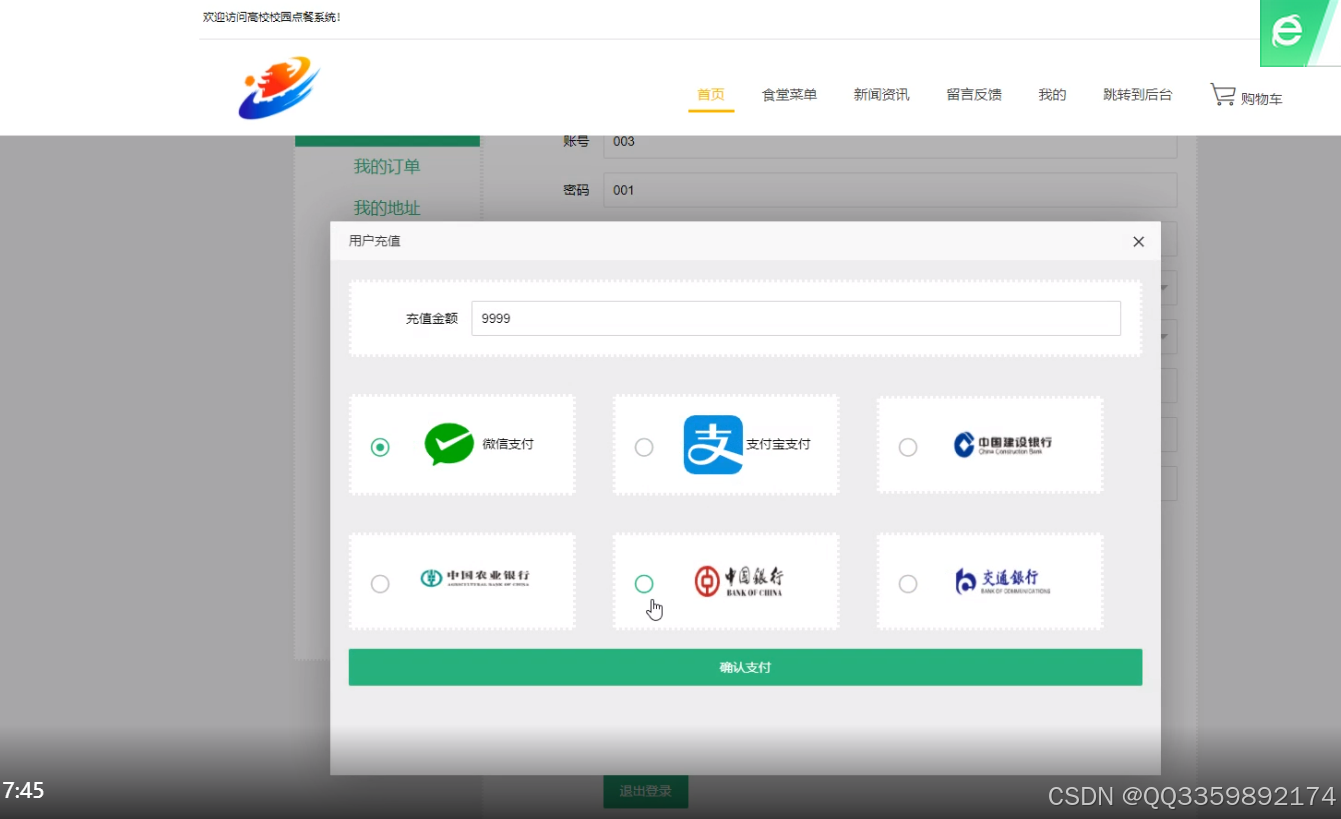This screenshot has height=819, width=1341.
Task: Click the 支付宝支付 text label
Action: pos(778,444)
